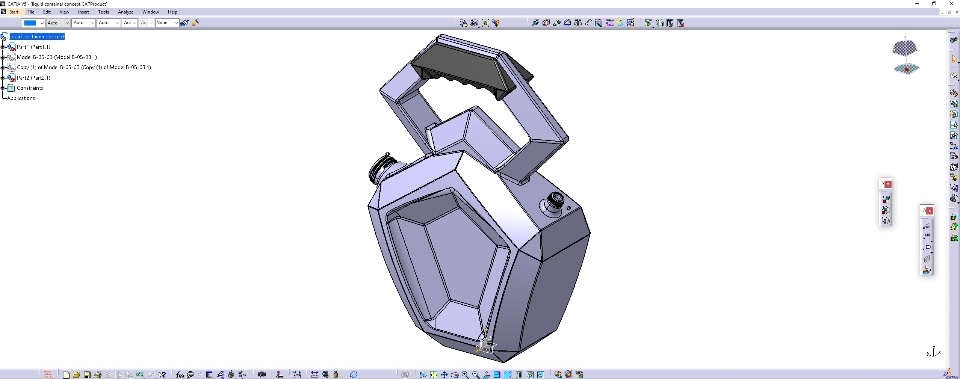Image resolution: width=960 pixels, height=379 pixels.
Task: Select the Applications tree item
Action: point(21,98)
